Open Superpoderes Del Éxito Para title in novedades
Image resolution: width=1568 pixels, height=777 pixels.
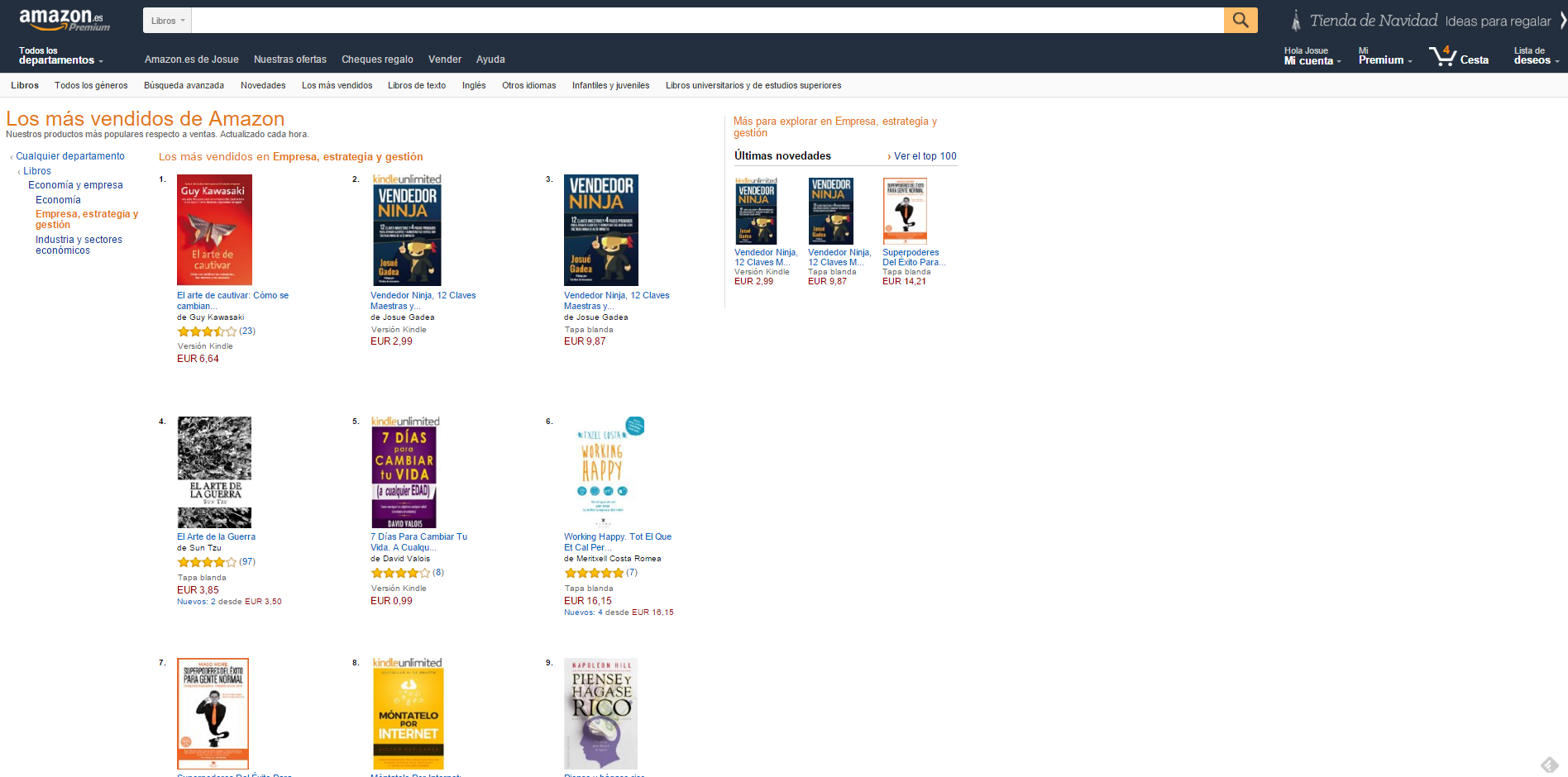(x=913, y=257)
